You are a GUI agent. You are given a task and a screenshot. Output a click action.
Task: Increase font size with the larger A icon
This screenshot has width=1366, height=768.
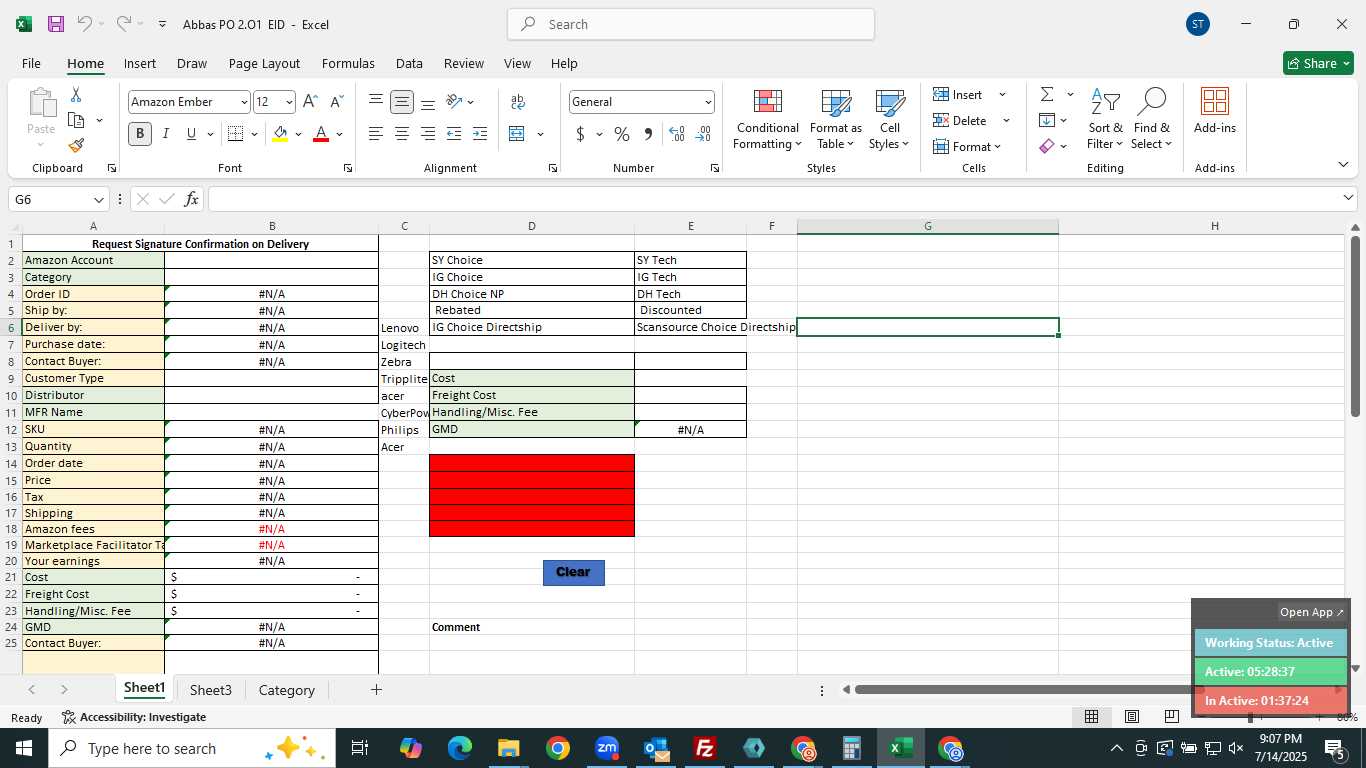310,101
